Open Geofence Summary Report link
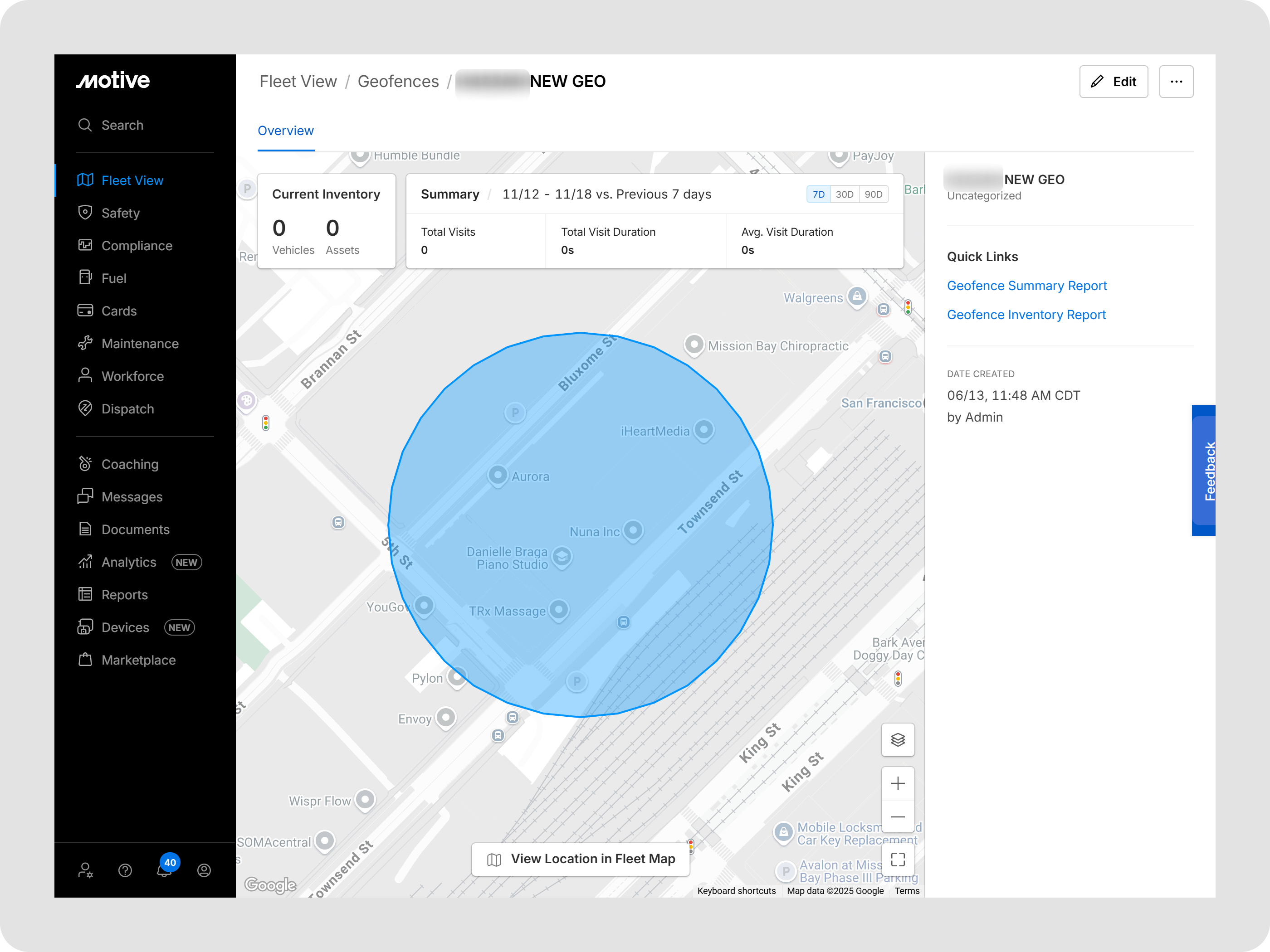The image size is (1270, 952). pyautogui.click(x=1026, y=286)
